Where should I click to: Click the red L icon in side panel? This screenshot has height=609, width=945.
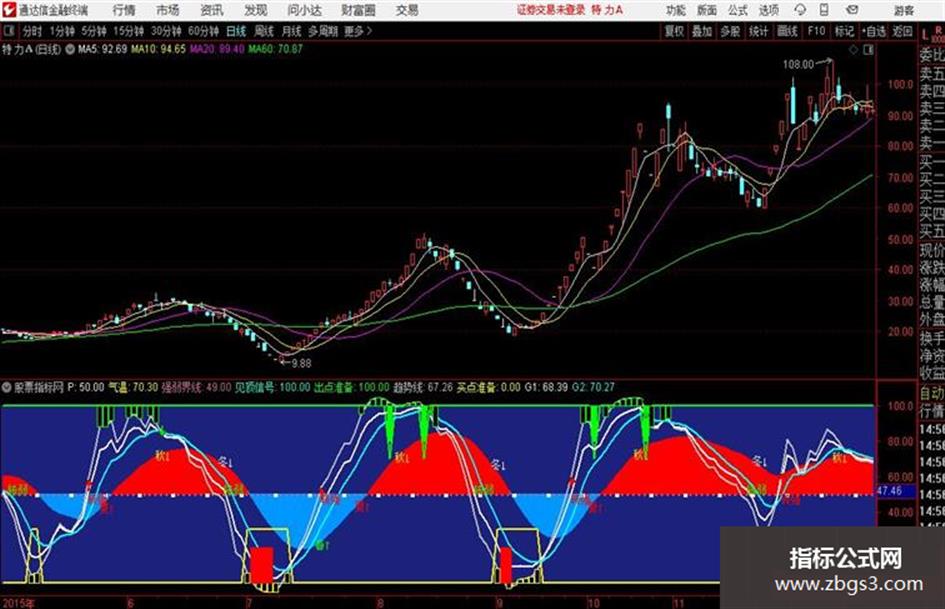(925, 35)
